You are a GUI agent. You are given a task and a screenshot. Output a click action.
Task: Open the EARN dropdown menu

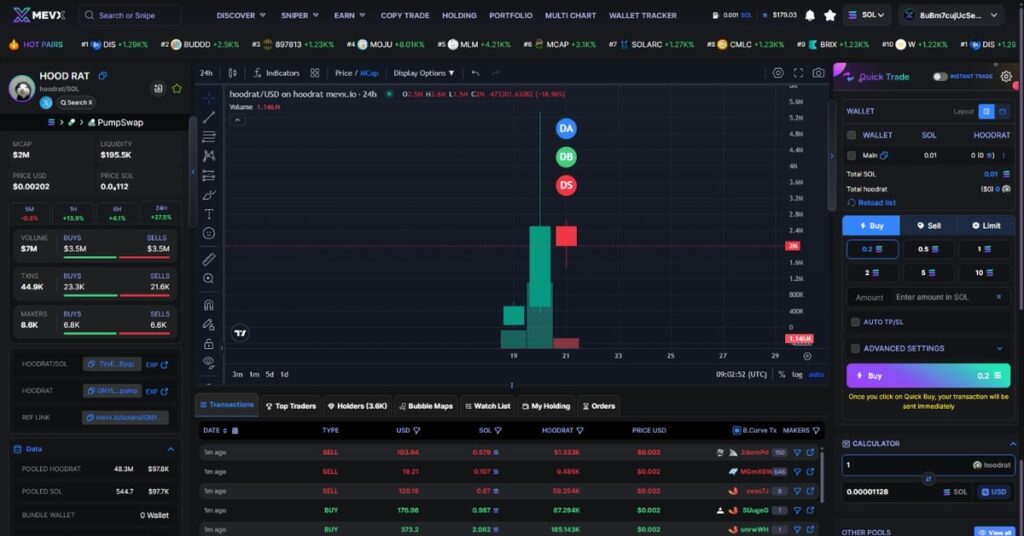tap(349, 15)
